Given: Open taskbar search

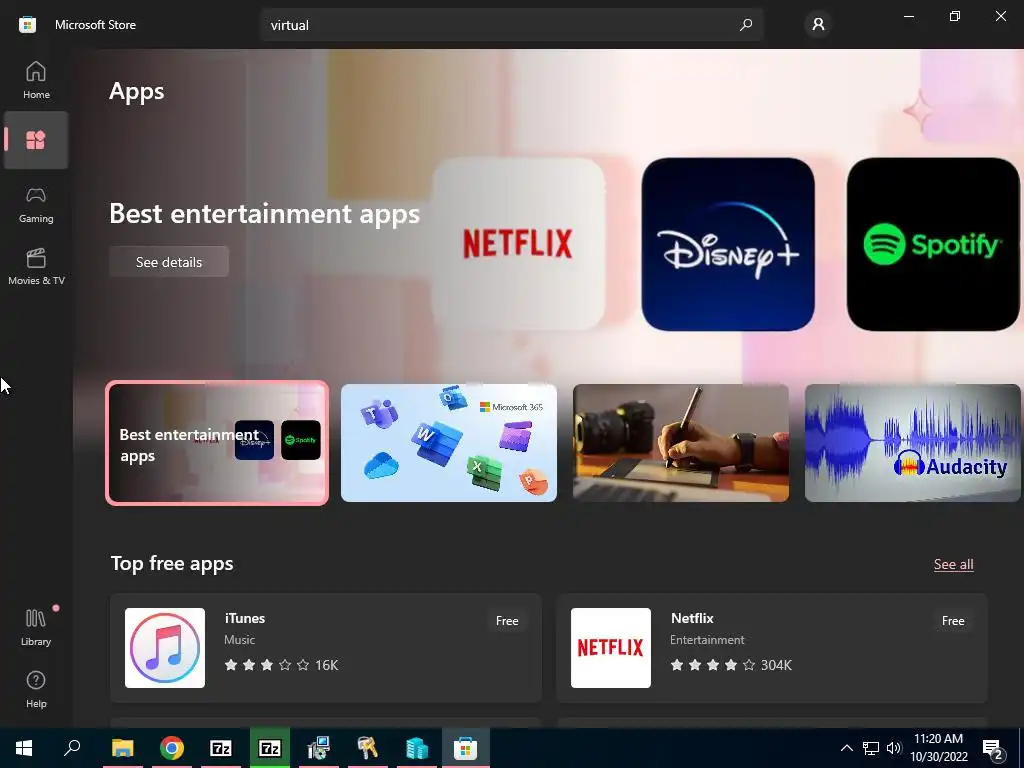Looking at the screenshot, I should click(x=72, y=748).
